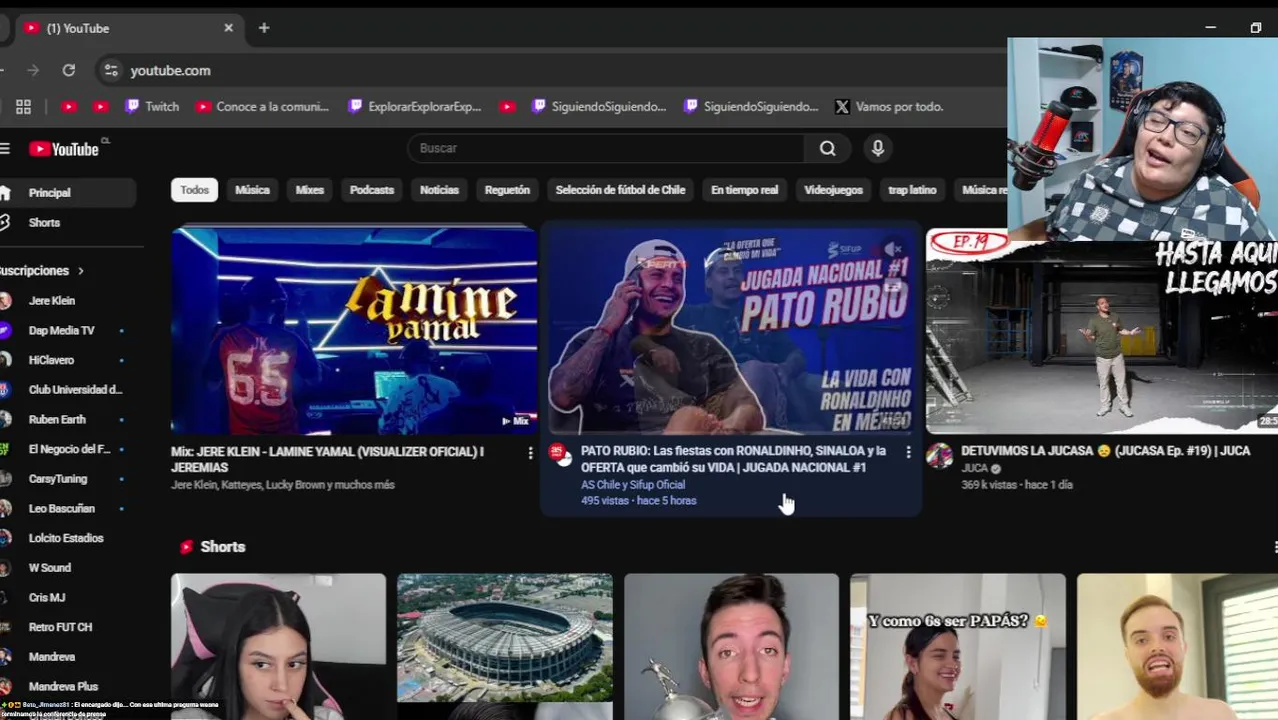Open the Twitch bookmark
The image size is (1278, 720).
152,106
